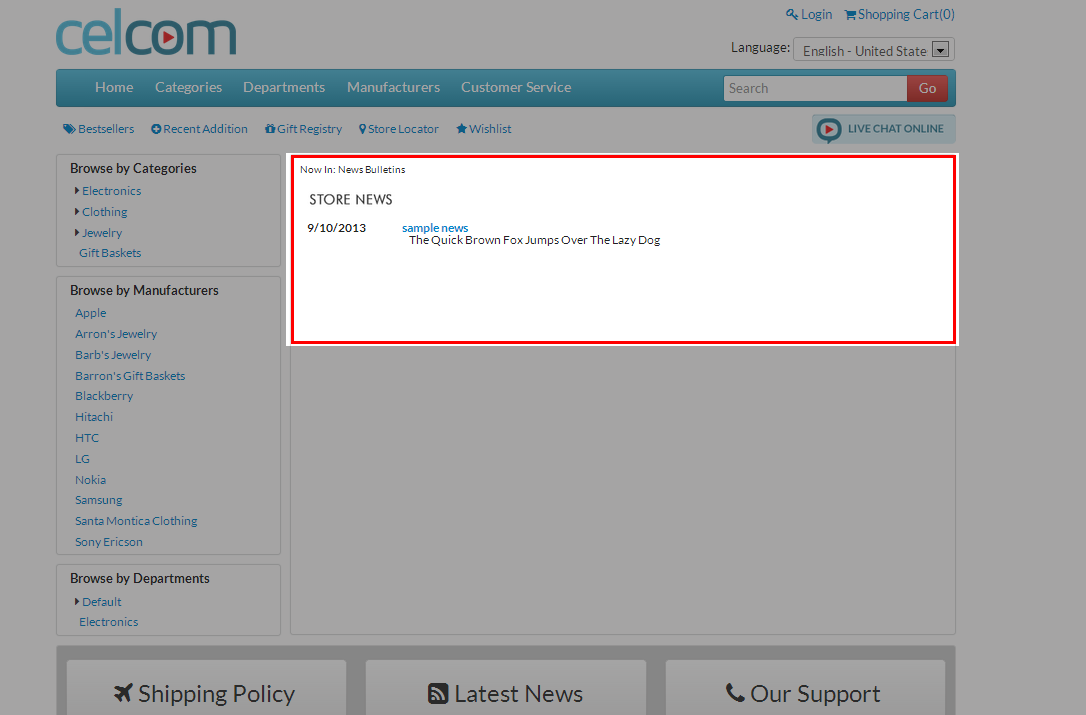Open the Manufacturers menu
Screen dimensions: 1086x715
(393, 87)
